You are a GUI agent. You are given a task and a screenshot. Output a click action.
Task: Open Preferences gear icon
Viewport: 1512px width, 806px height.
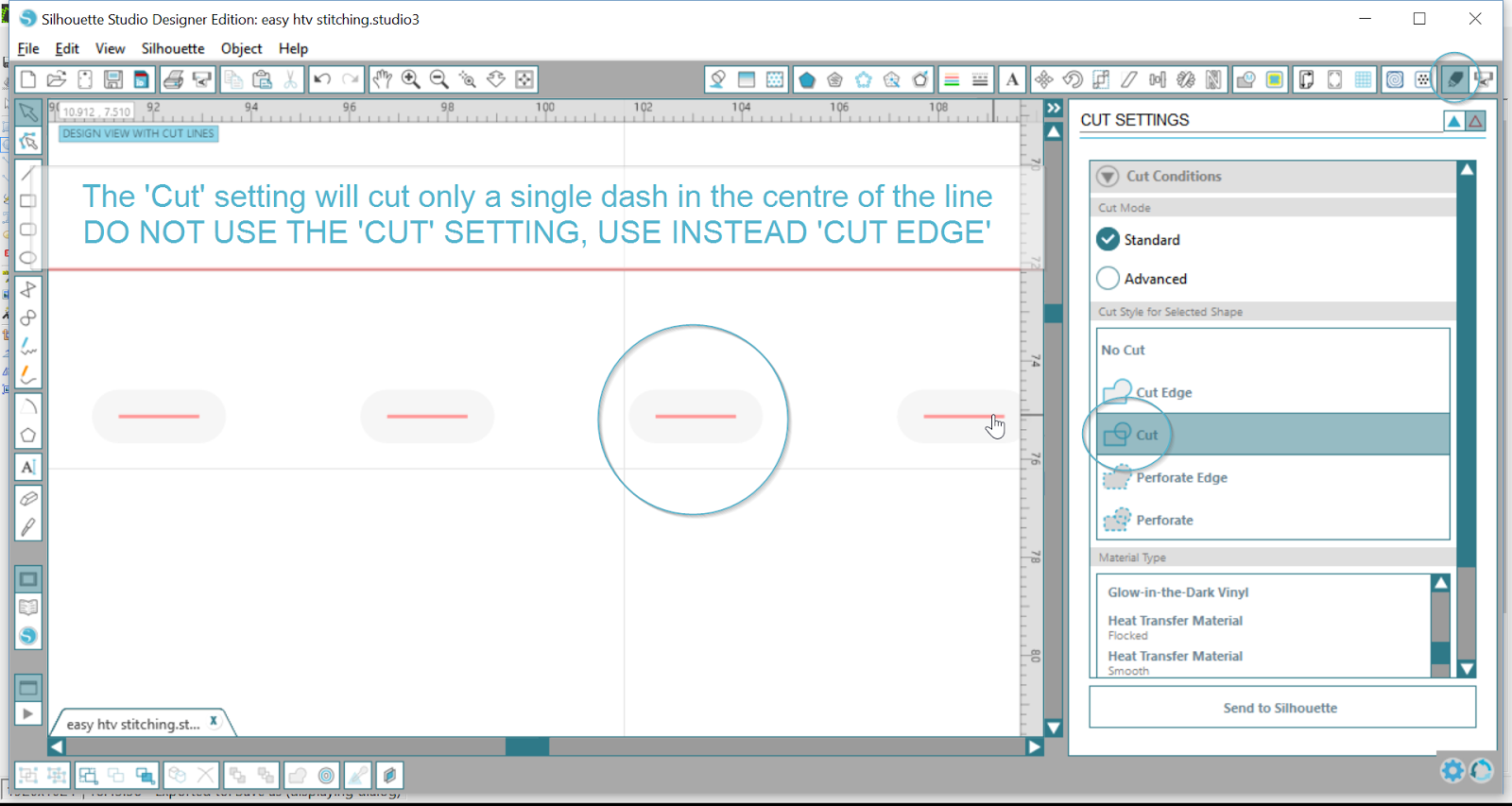coord(1452,771)
